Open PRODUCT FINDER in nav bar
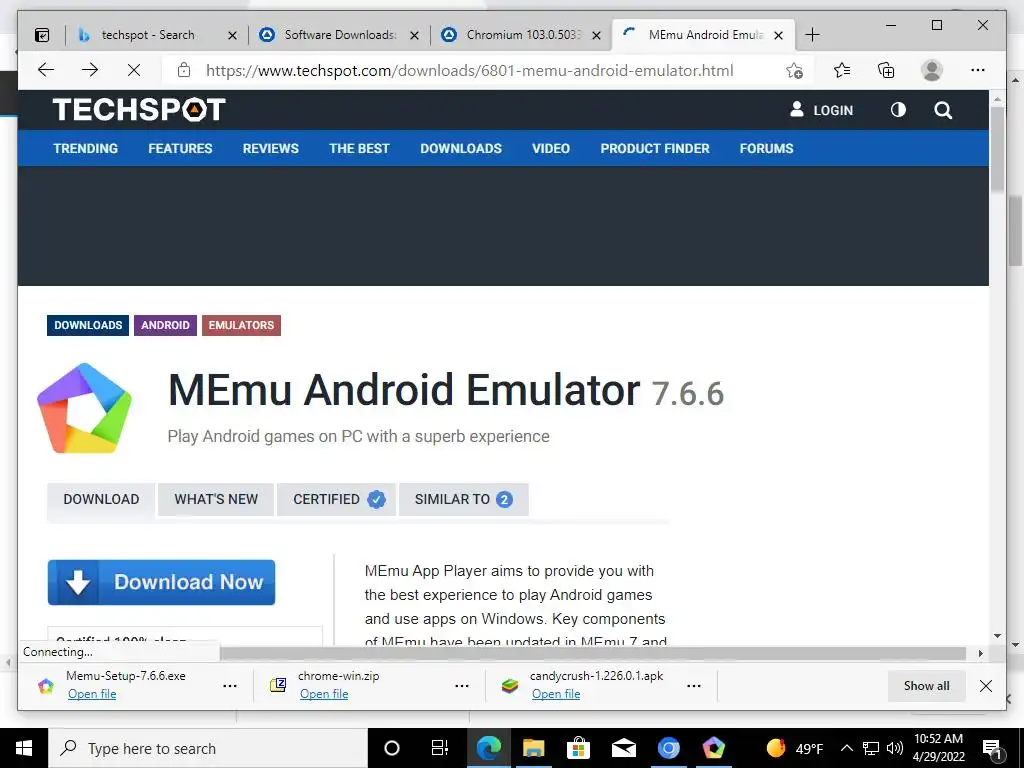 coord(655,148)
